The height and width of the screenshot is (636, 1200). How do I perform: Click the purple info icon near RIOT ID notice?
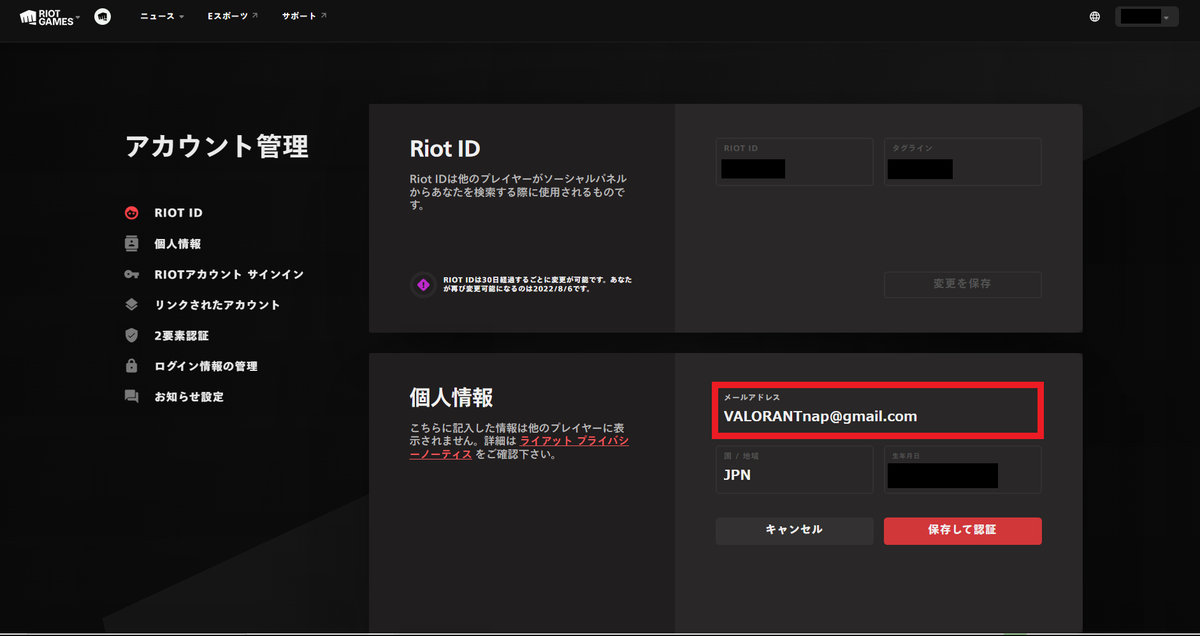(423, 285)
